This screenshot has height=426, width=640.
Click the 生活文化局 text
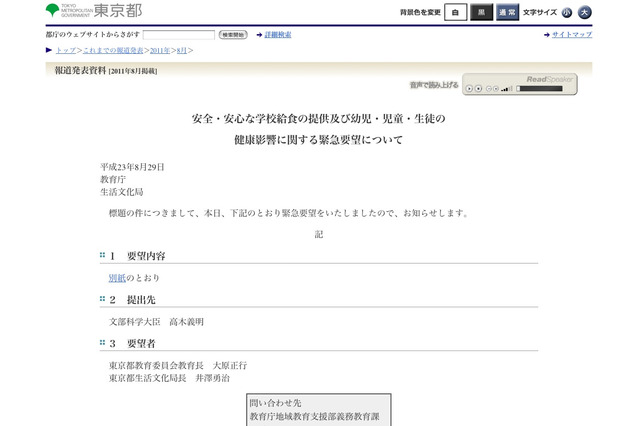click(122, 192)
